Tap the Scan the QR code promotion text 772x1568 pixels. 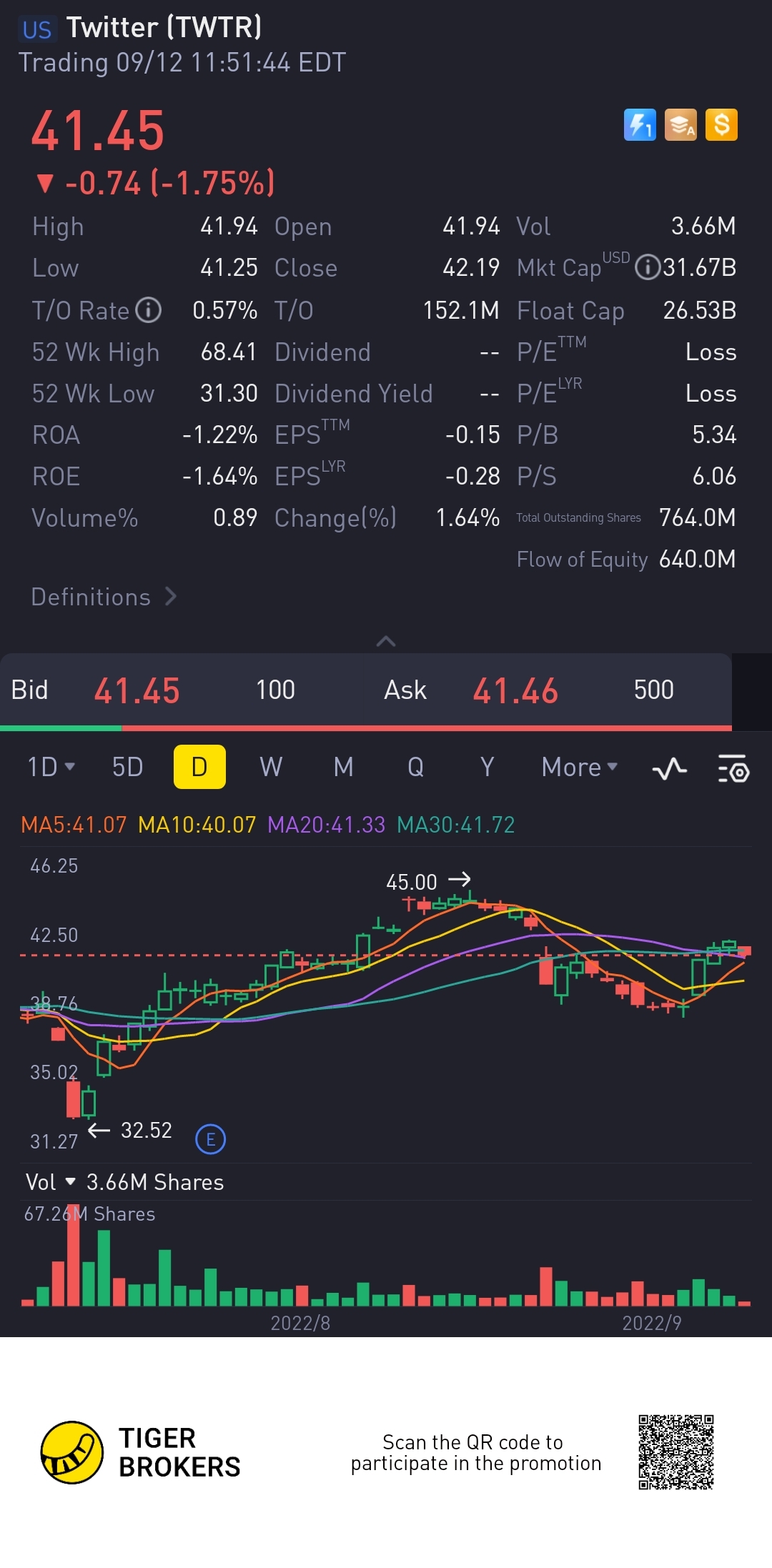[476, 1452]
